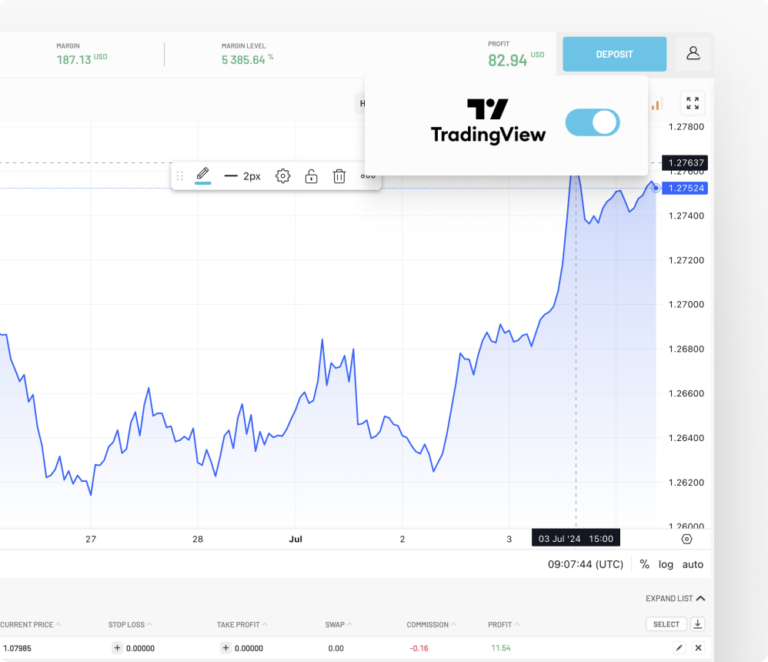Open the orange bar chart indicator icon
768x662 pixels.
click(x=656, y=104)
